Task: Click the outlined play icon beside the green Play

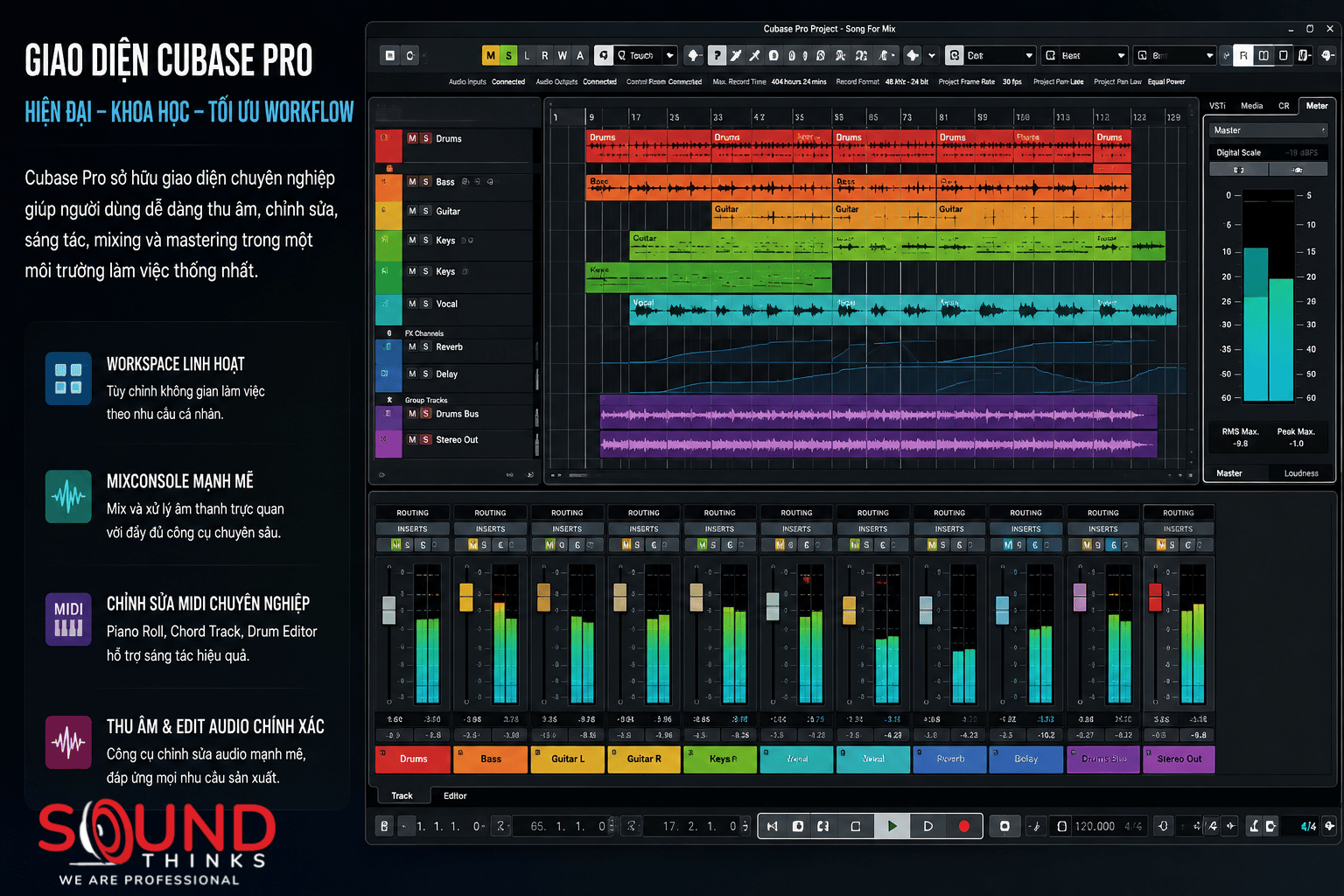Action: pos(927,826)
